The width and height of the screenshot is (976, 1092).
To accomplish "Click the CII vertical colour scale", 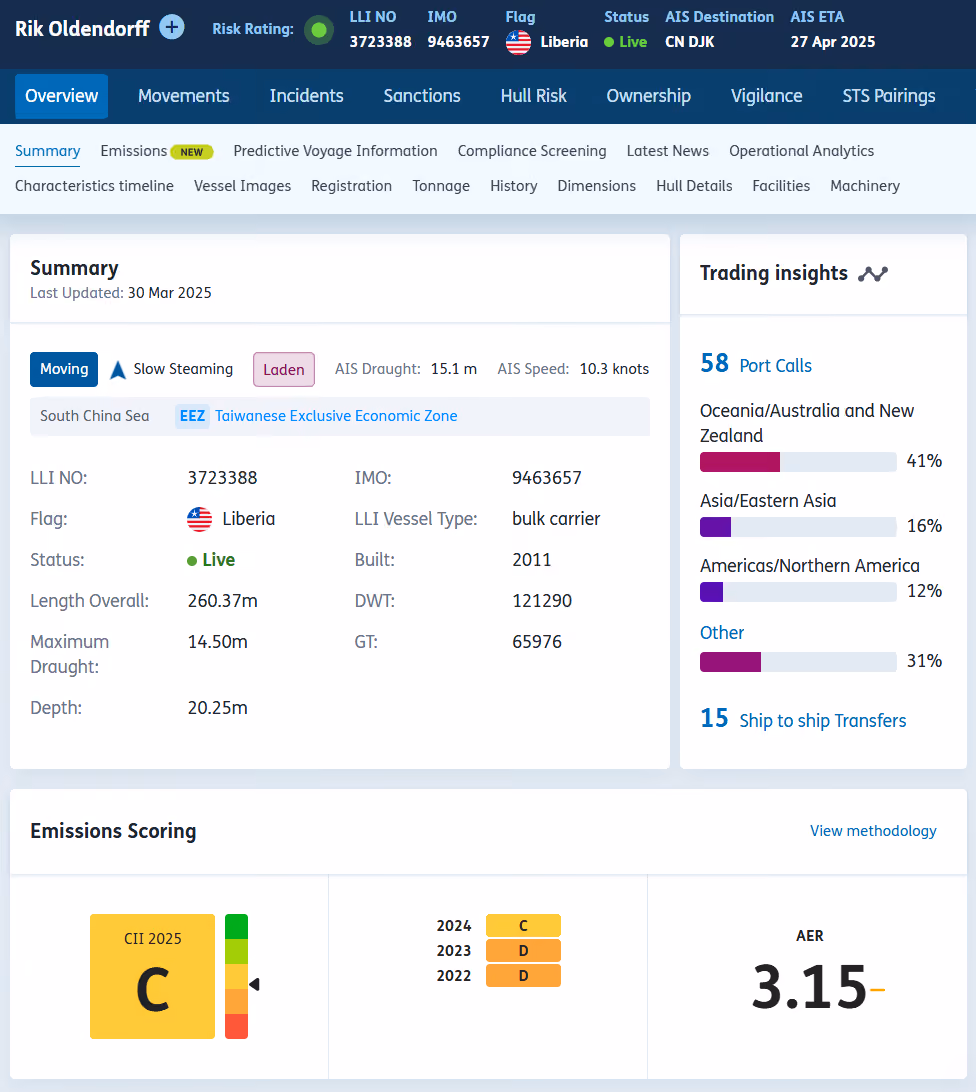I will [237, 976].
